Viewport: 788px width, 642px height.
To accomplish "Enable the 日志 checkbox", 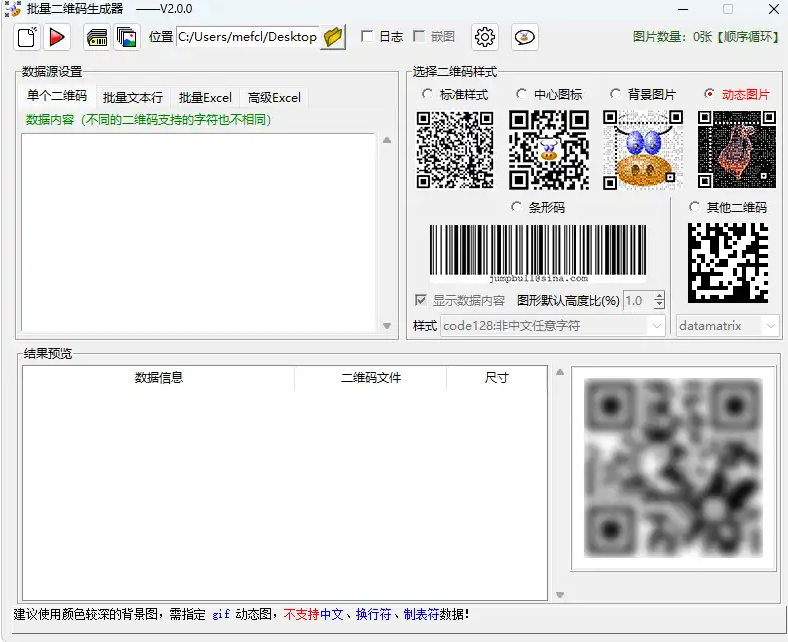I will [368, 37].
